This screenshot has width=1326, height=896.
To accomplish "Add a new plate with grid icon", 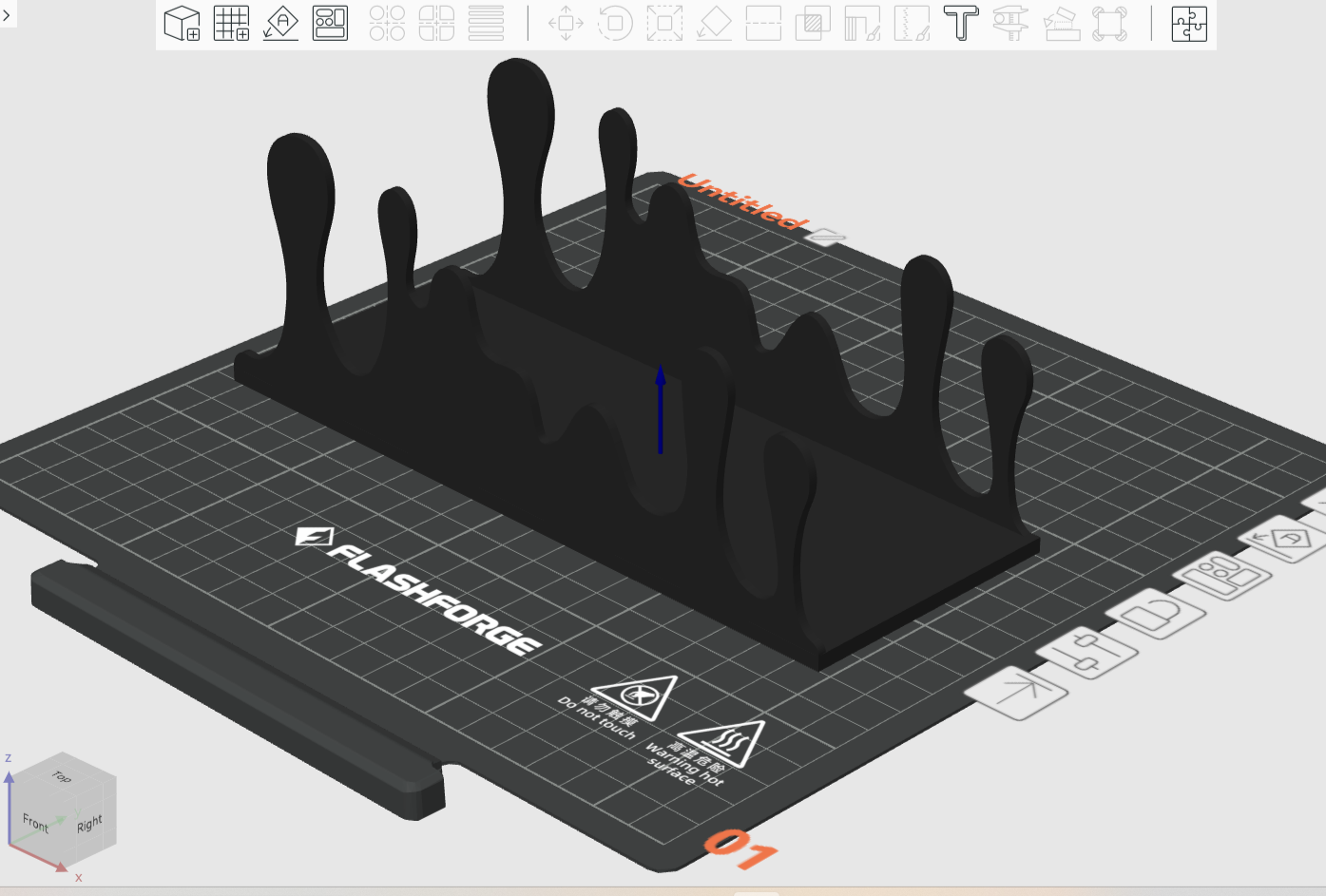I will click(x=231, y=23).
